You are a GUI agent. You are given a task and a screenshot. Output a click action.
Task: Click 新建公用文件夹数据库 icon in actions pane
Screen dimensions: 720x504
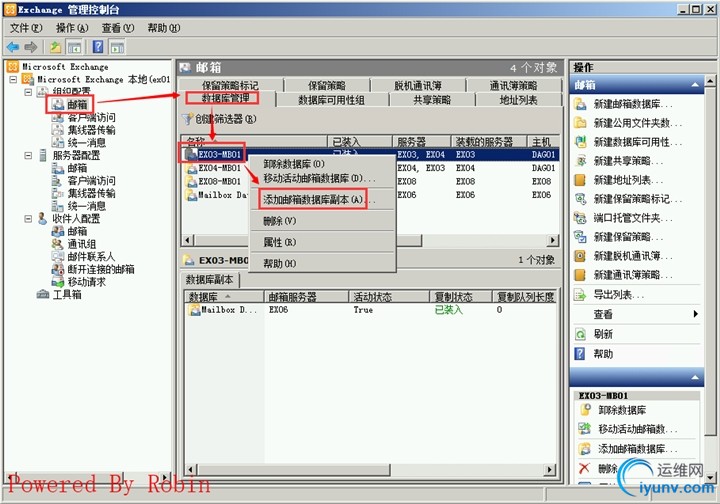(580, 123)
